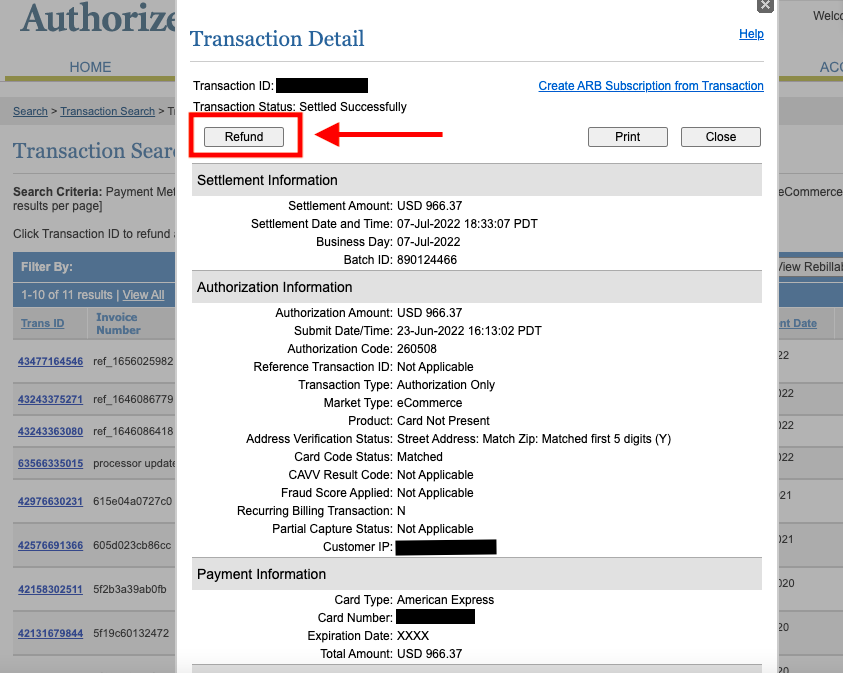Click Create ARB Subscription from Transaction
The image size is (843, 673).
tap(650, 86)
